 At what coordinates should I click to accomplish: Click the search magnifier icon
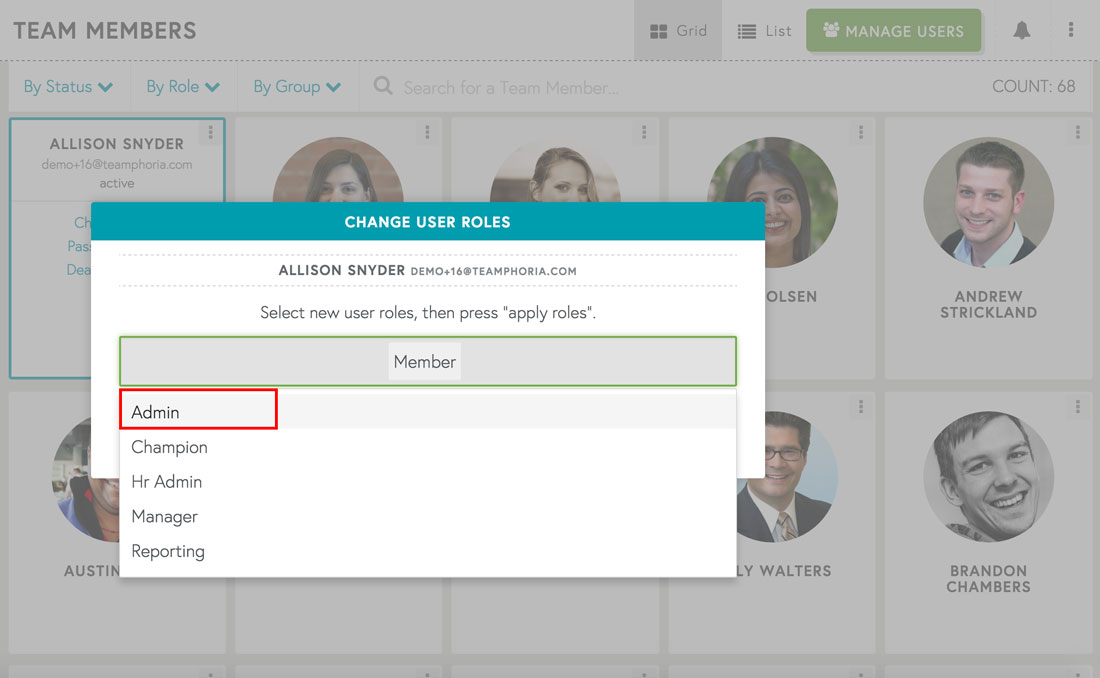(x=382, y=87)
